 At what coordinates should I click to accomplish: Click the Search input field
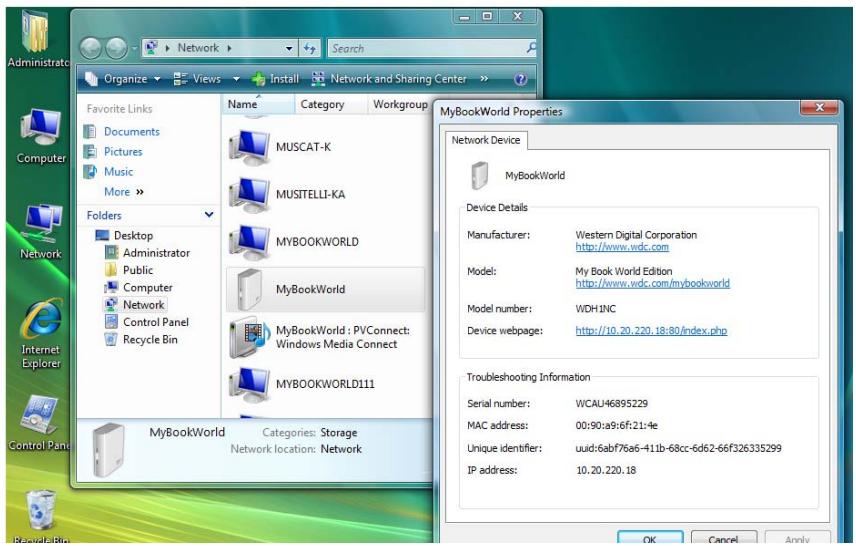[426, 49]
